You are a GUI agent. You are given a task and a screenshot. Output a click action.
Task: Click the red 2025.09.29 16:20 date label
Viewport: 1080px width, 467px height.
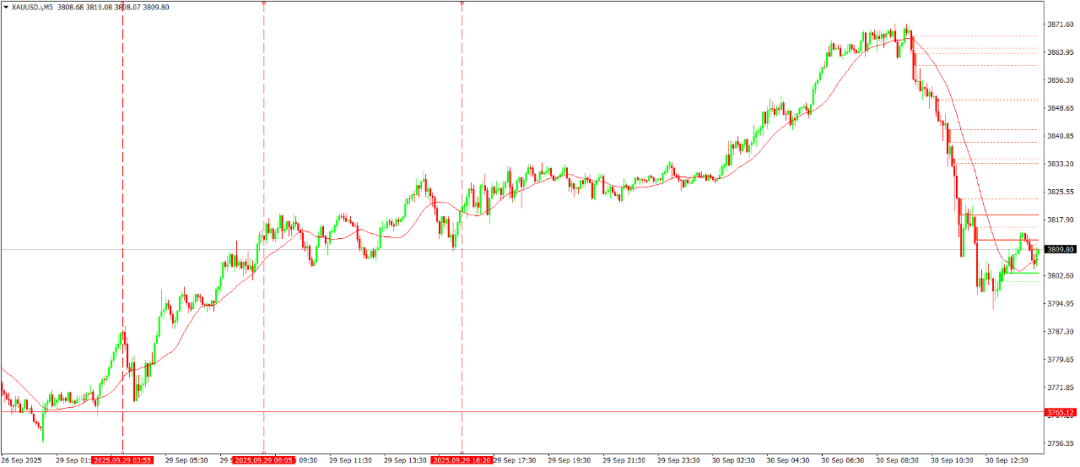pos(461,460)
